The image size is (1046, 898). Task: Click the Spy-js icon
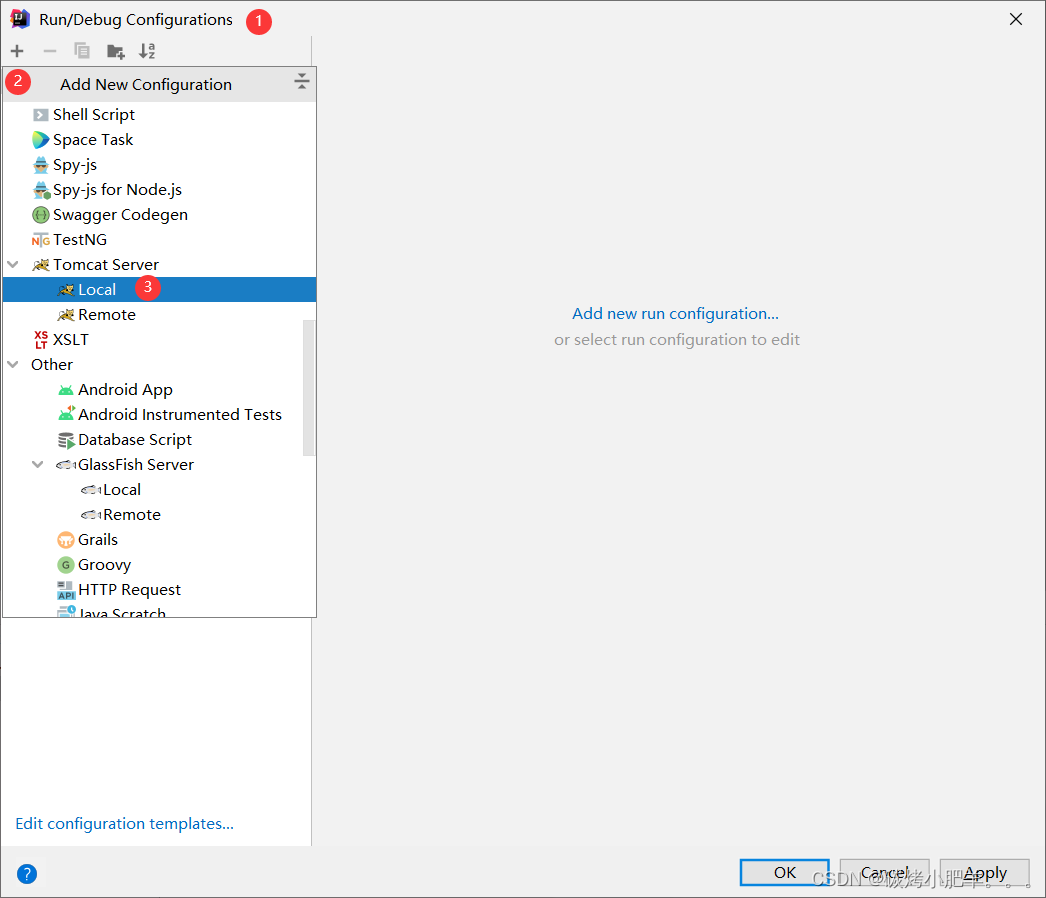pos(41,165)
